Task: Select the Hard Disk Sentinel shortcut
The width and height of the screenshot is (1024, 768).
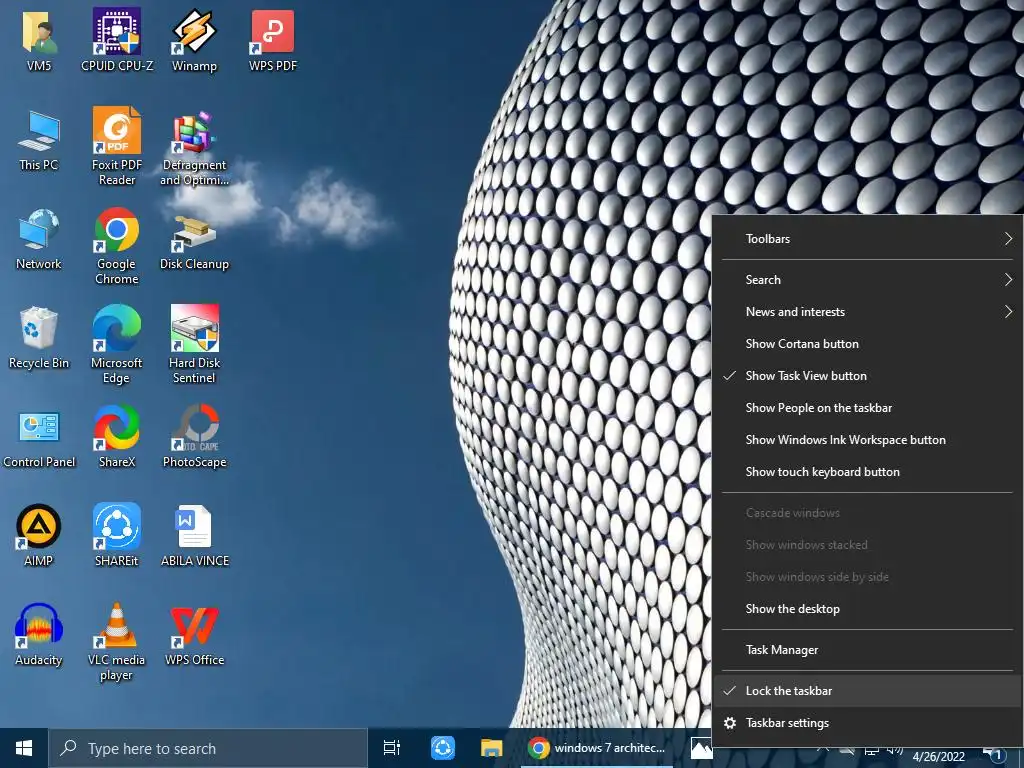Action: 195,345
